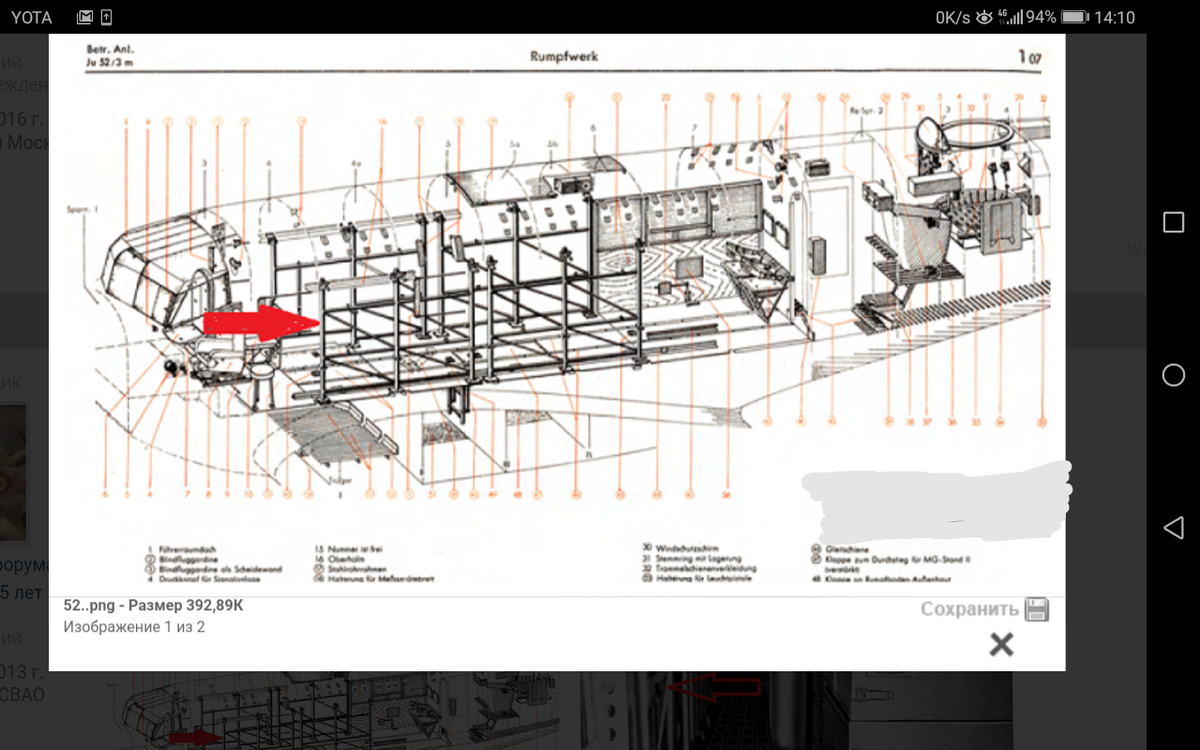
Task: Tap the 0K/s network speed indicator
Action: pos(953,17)
